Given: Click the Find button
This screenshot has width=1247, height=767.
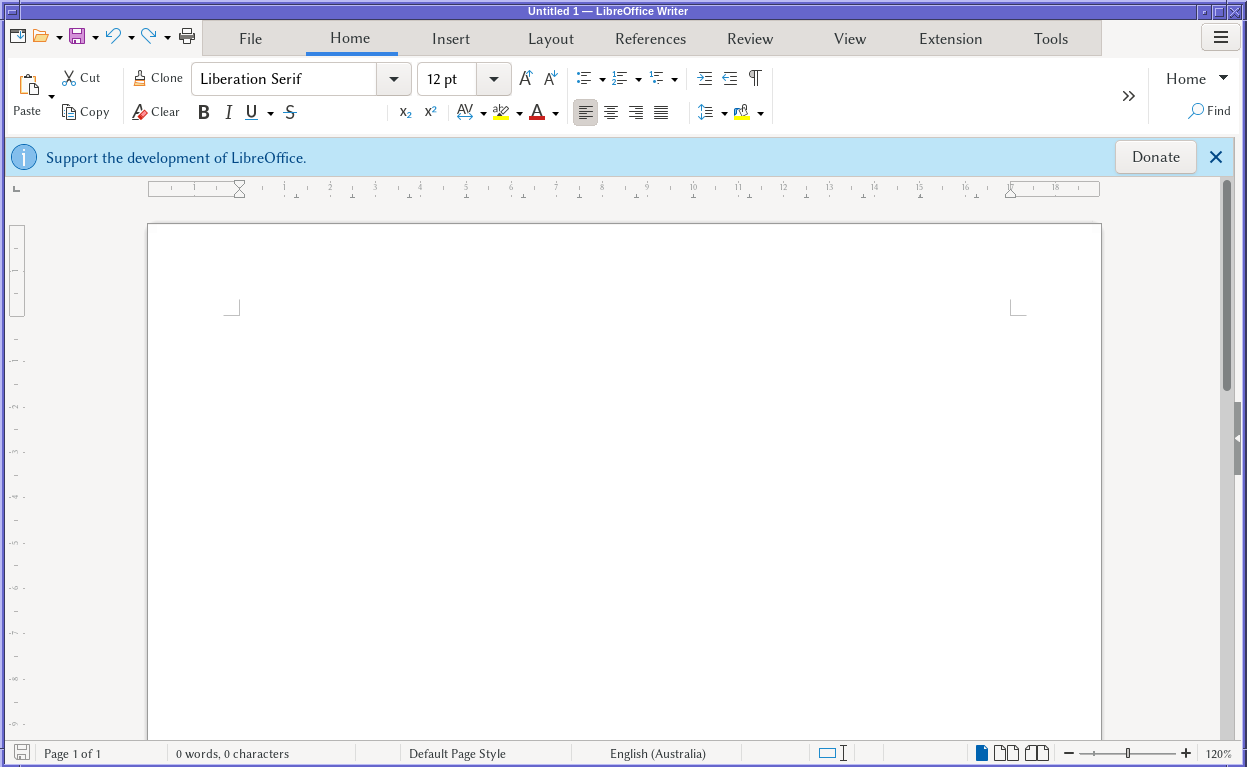Looking at the screenshot, I should [1209, 111].
